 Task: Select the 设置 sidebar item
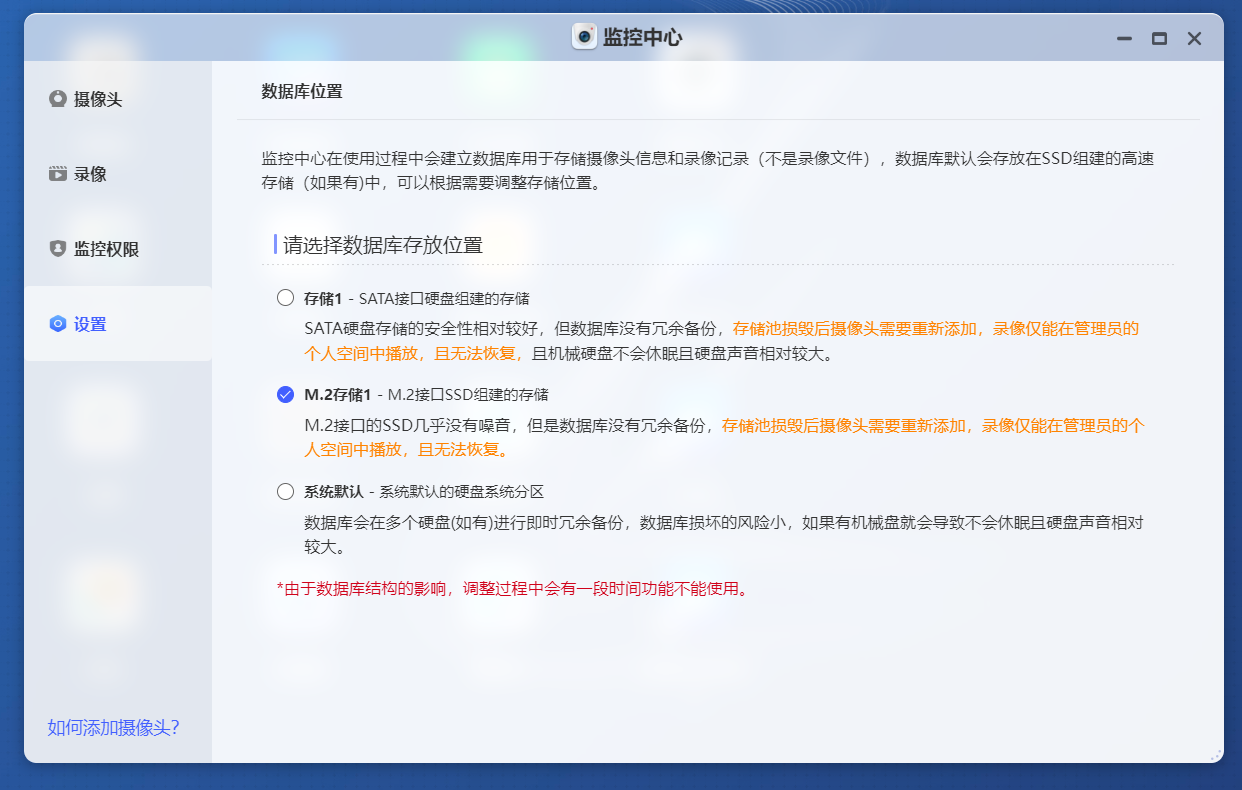118,324
